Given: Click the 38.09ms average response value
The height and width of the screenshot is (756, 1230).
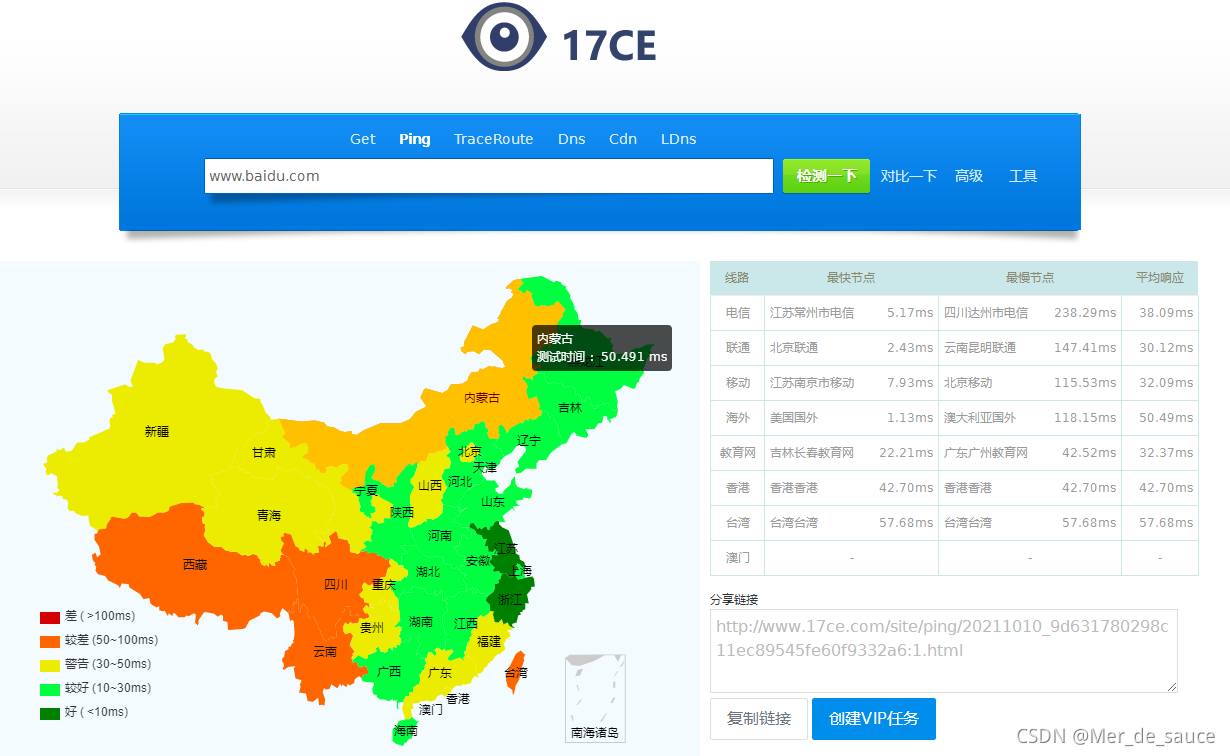Looking at the screenshot, I should [1166, 313].
